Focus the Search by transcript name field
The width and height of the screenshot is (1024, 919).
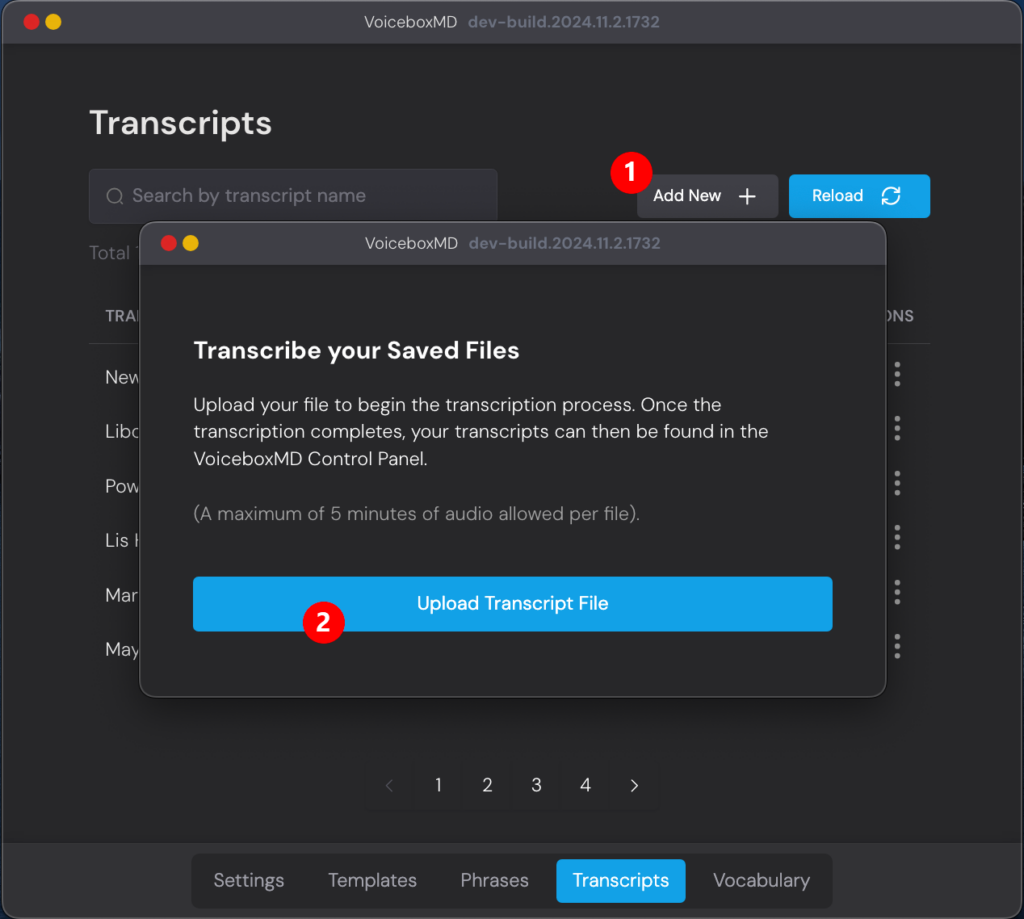[x=300, y=196]
